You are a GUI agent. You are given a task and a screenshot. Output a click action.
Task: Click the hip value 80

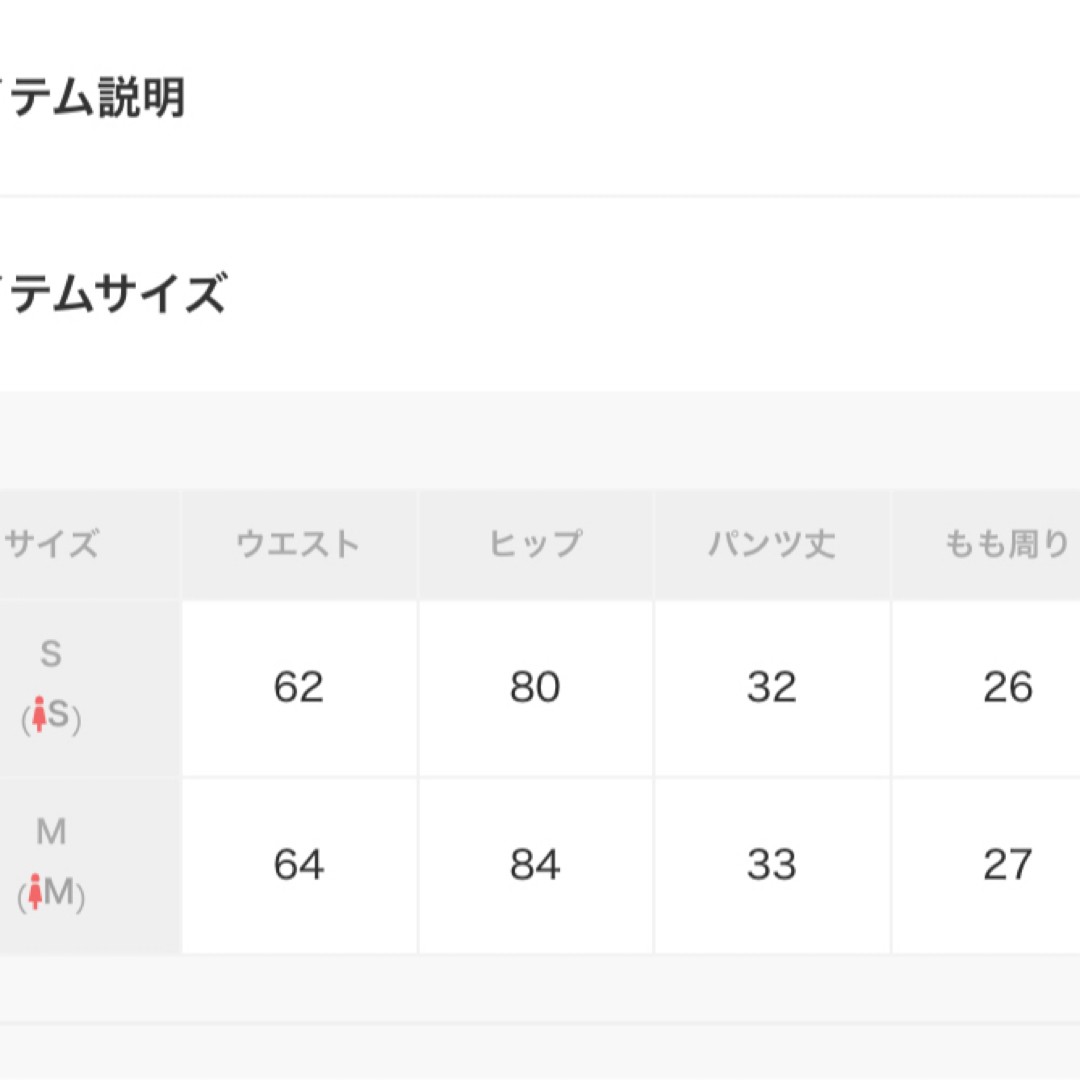click(x=535, y=687)
